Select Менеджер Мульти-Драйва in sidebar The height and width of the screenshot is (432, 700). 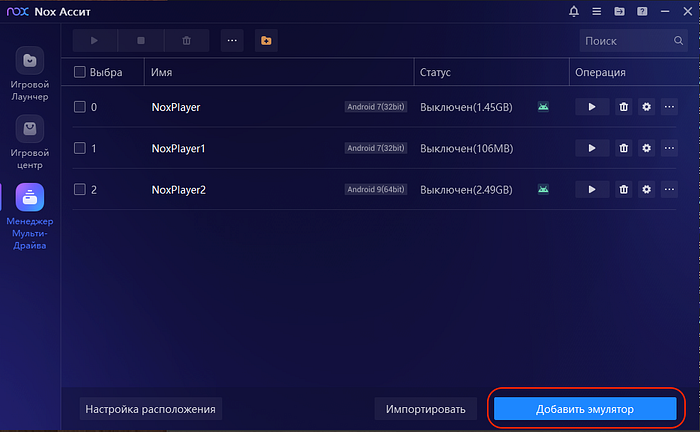coord(30,217)
